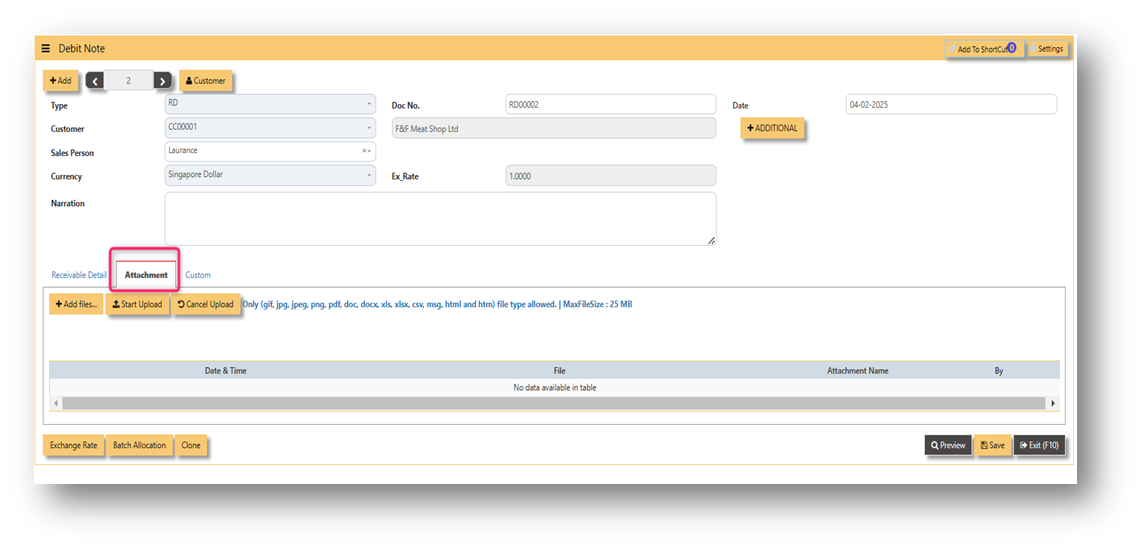Image resolution: width=1143 pixels, height=550 pixels.
Task: Sort by the By column header
Action: click(x=999, y=371)
